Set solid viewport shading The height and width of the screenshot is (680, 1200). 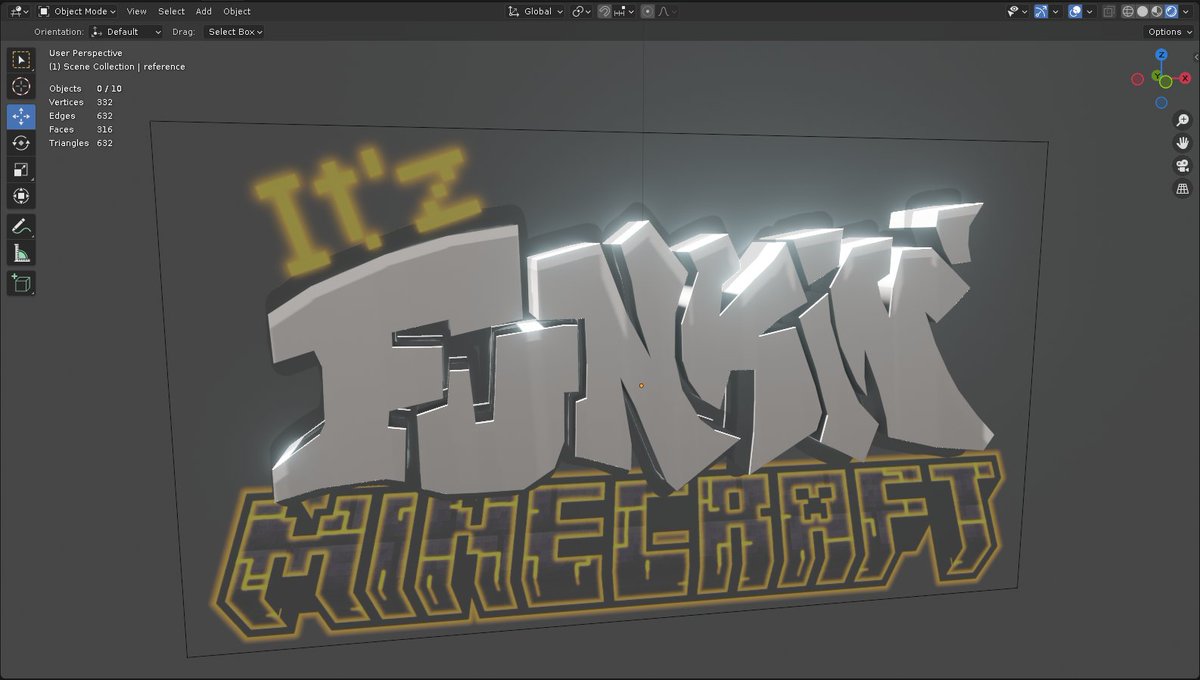(1143, 11)
